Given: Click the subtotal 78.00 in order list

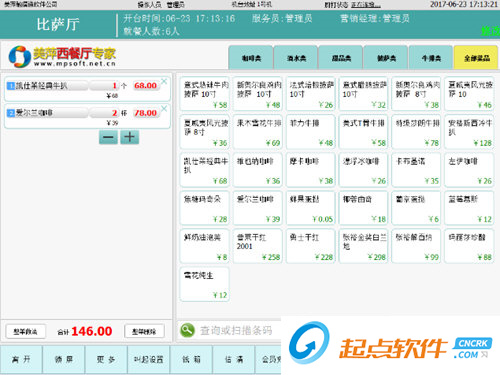Looking at the screenshot, I should coord(145,113).
